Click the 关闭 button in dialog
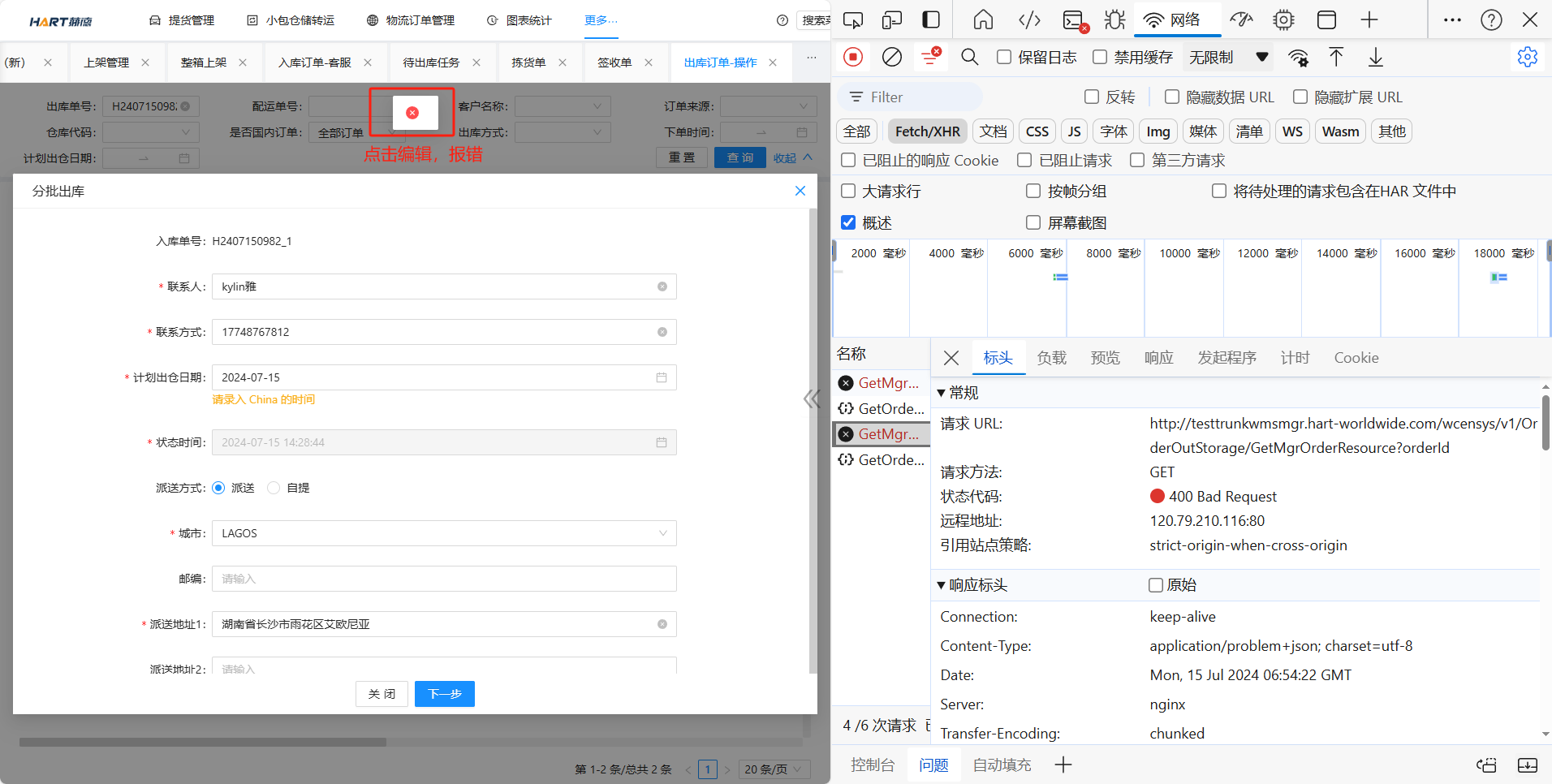 382,694
